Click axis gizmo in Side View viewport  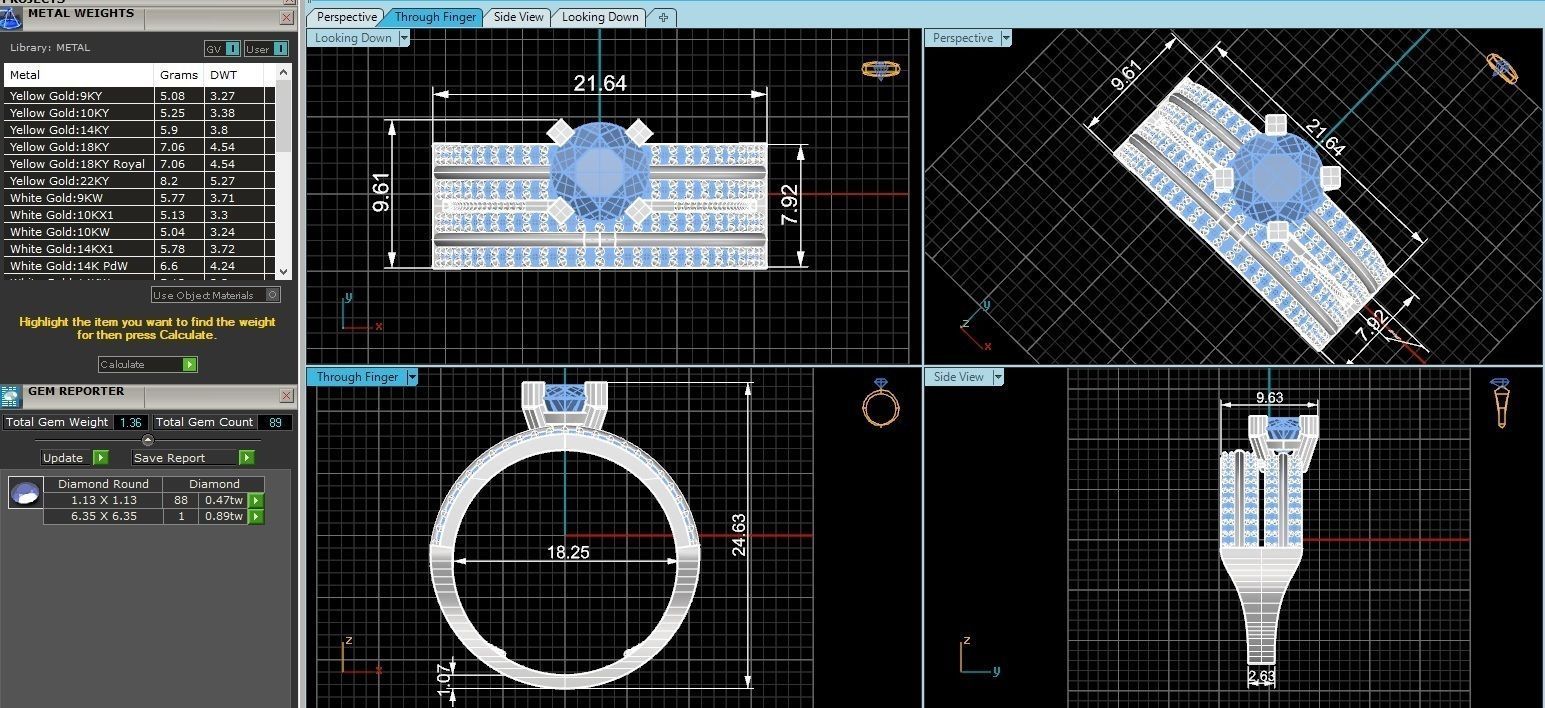tap(980, 655)
